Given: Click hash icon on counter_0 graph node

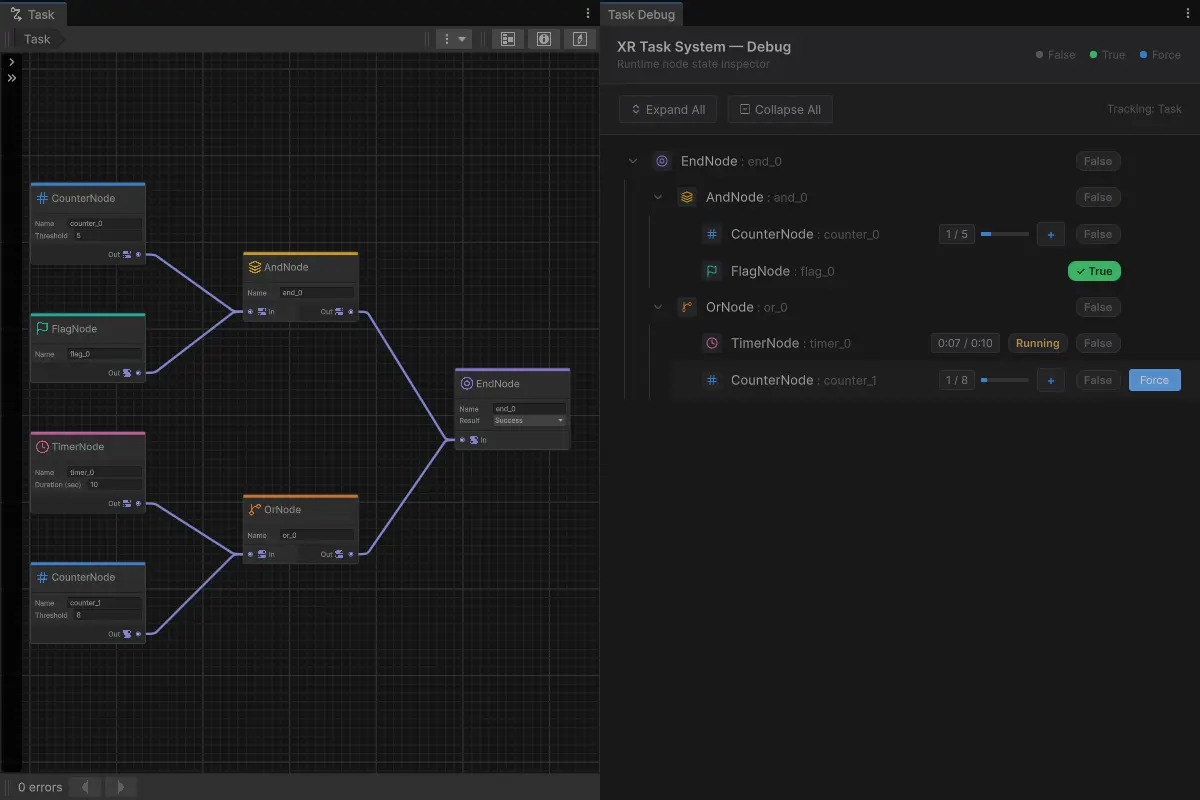Looking at the screenshot, I should 42,198.
